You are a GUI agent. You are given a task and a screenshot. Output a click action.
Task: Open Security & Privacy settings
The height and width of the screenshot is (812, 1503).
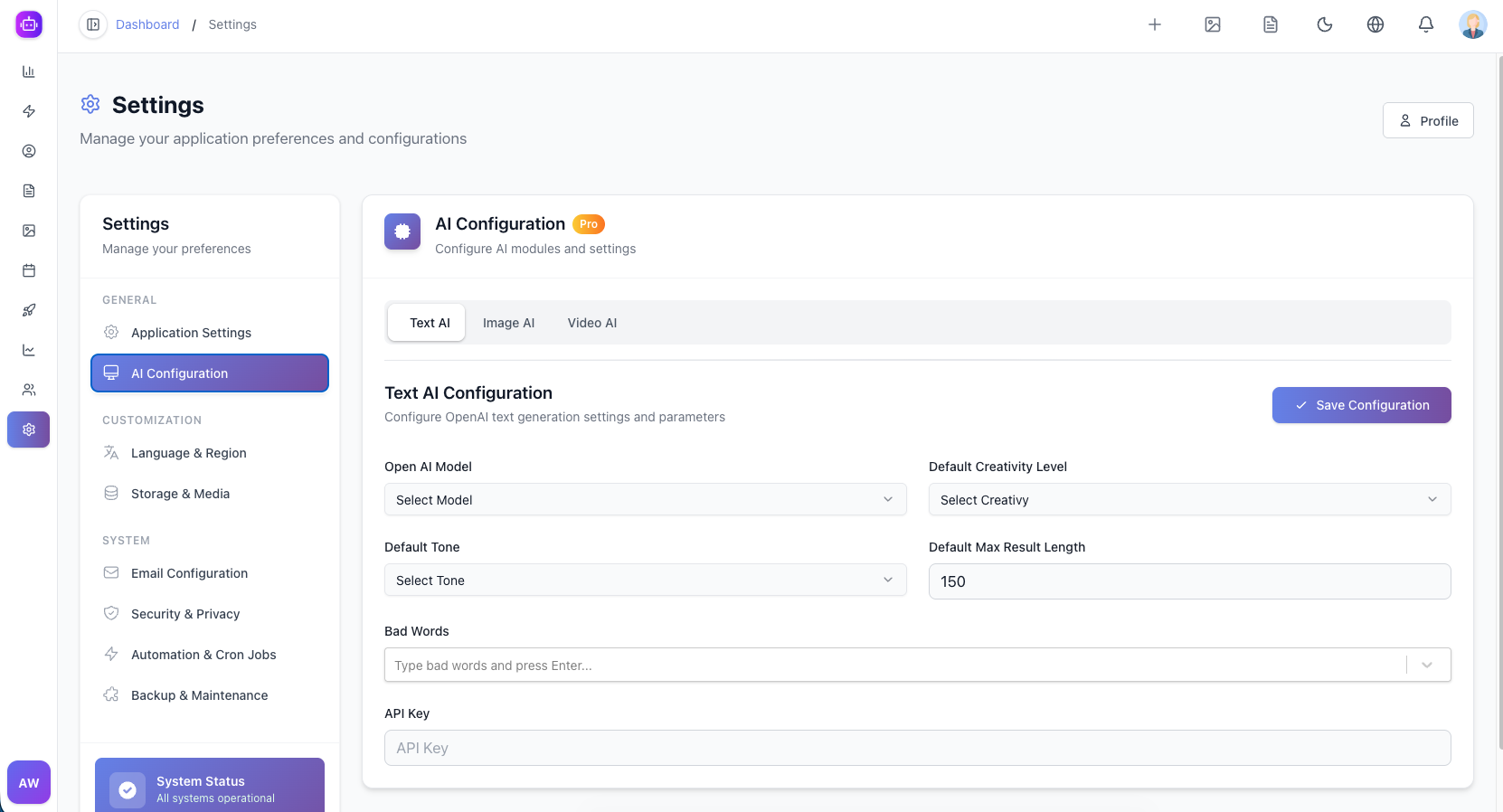[x=185, y=614]
